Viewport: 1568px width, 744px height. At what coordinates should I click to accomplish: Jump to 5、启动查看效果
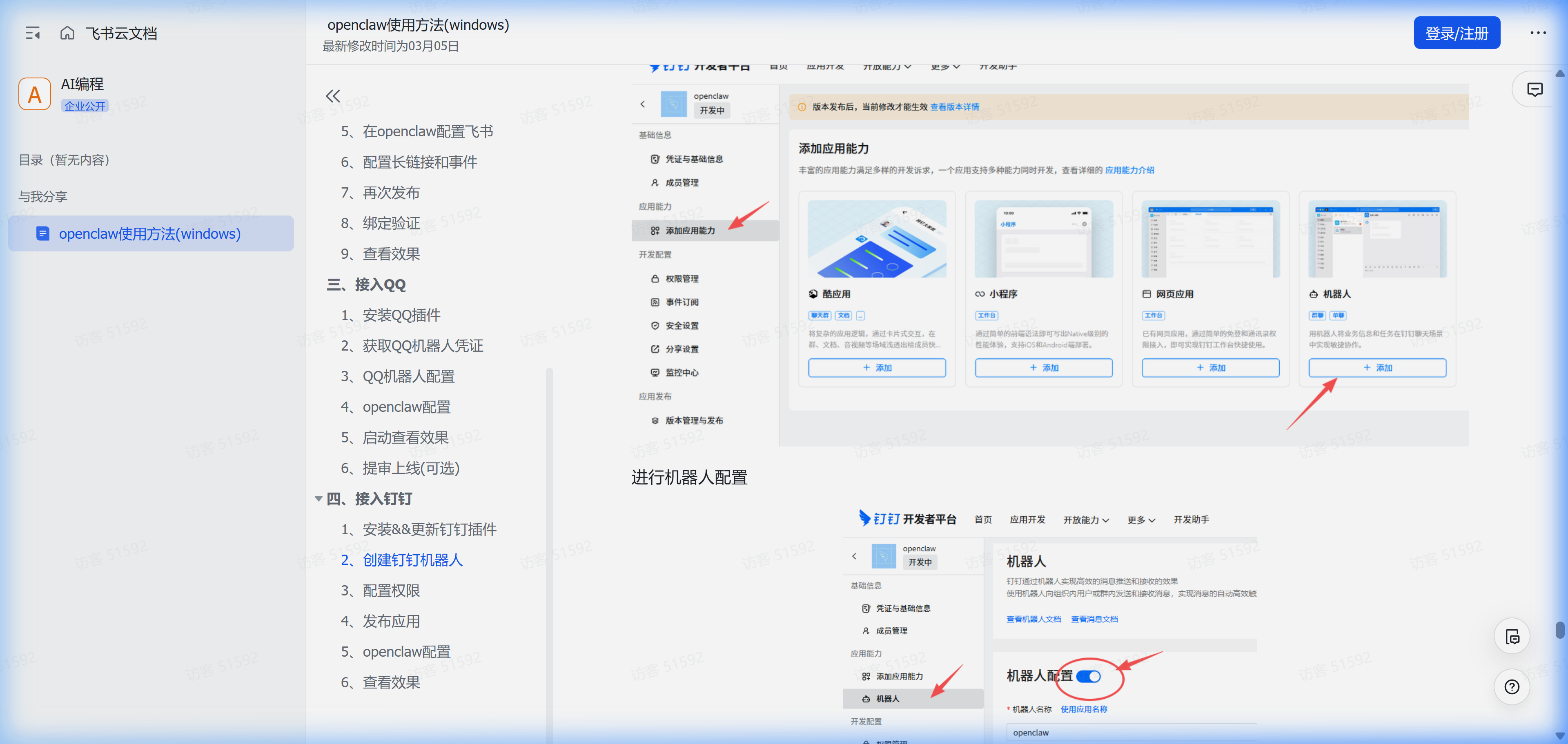(x=394, y=438)
